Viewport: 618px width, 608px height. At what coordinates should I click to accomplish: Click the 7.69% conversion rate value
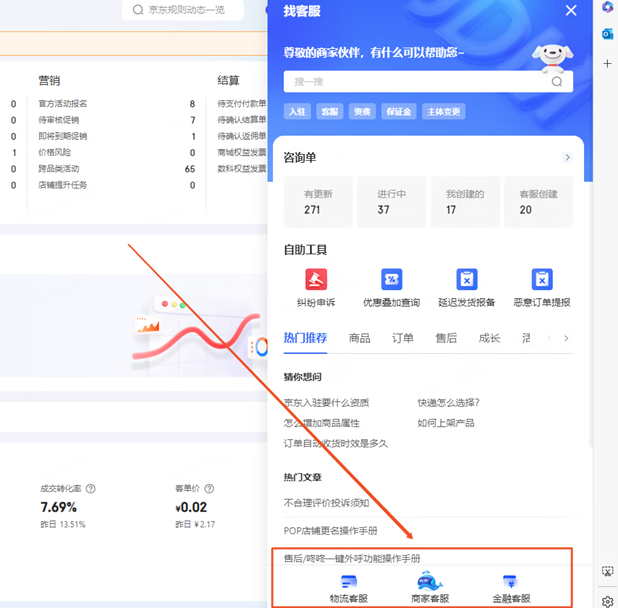pyautogui.click(x=59, y=507)
